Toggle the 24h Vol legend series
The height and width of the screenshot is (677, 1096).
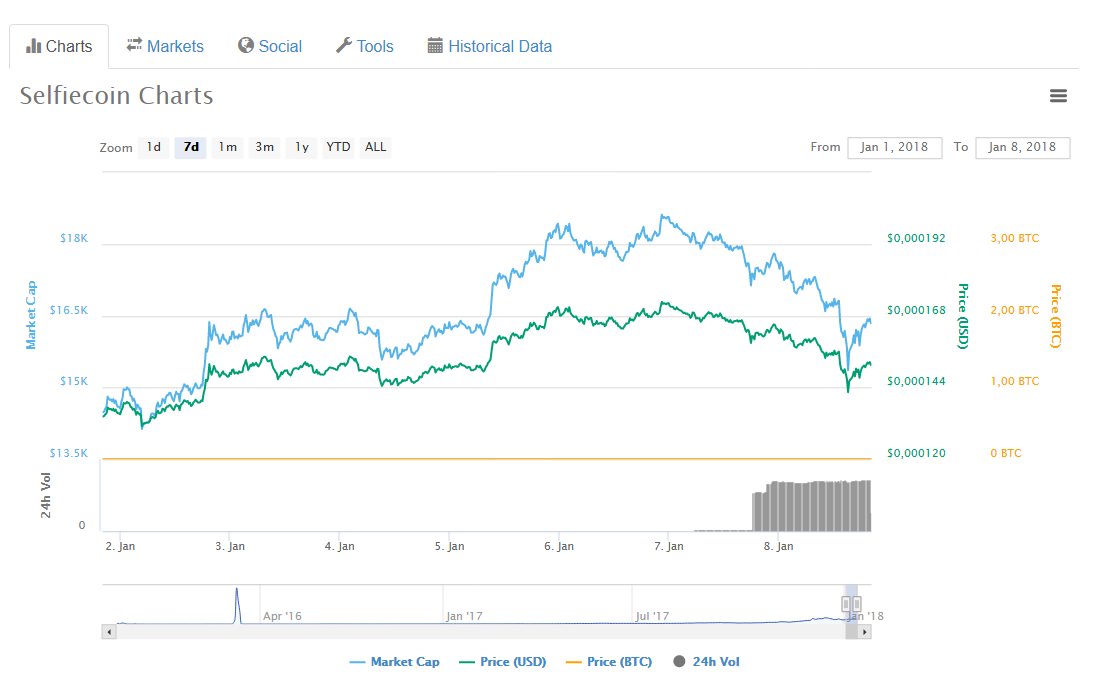pyautogui.click(x=706, y=662)
